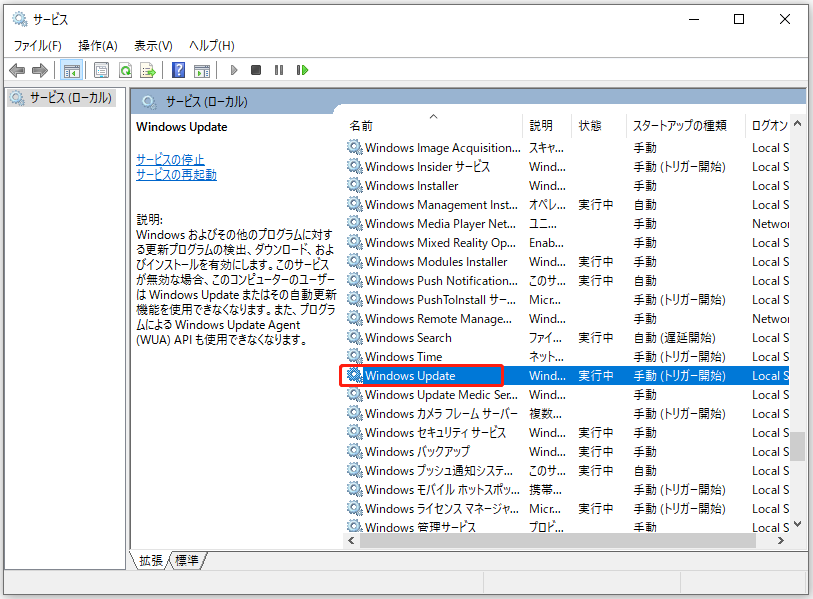The width and height of the screenshot is (813, 599).
Task: Sort by the ログオン column header
Action: [767, 125]
